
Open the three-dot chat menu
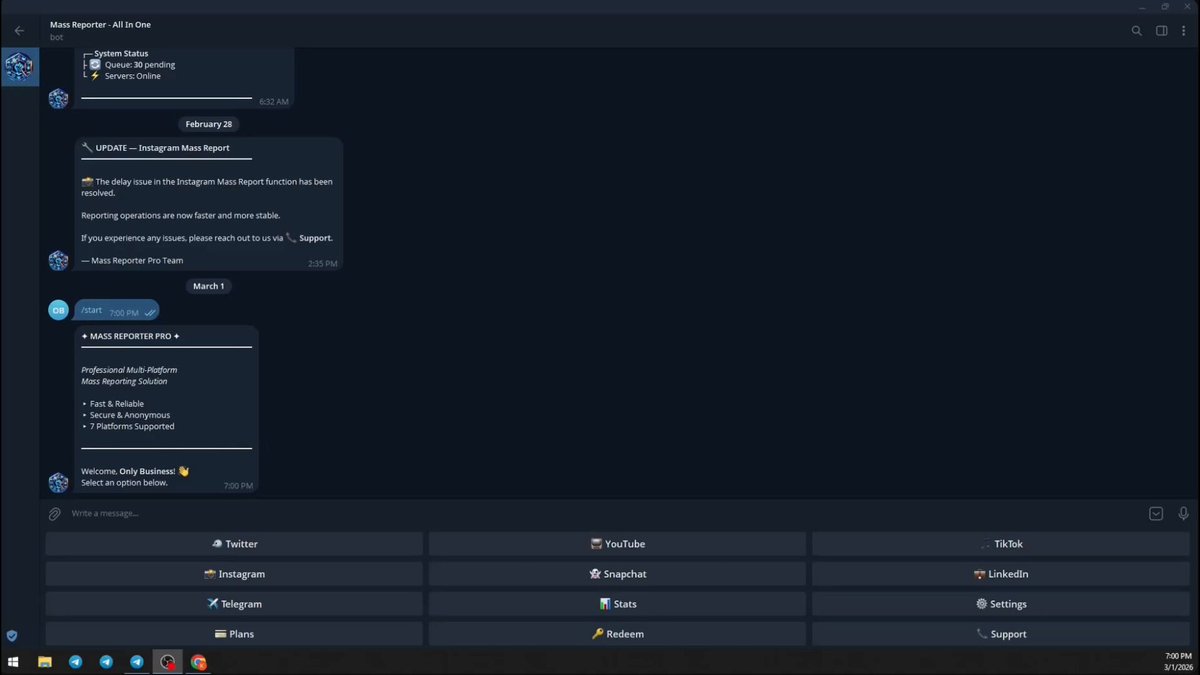pos(1185,31)
